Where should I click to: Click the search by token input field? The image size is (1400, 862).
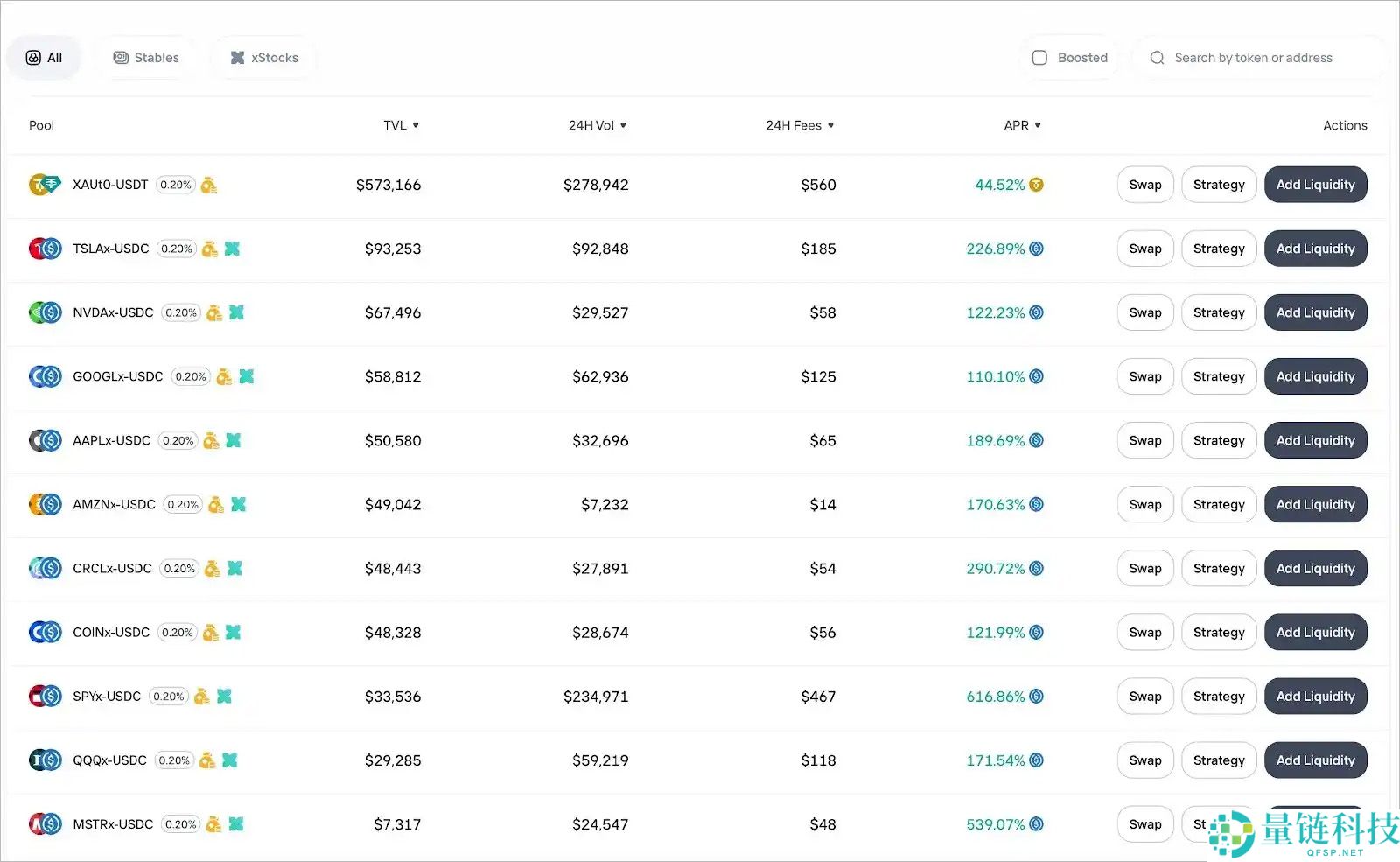[x=1260, y=57]
